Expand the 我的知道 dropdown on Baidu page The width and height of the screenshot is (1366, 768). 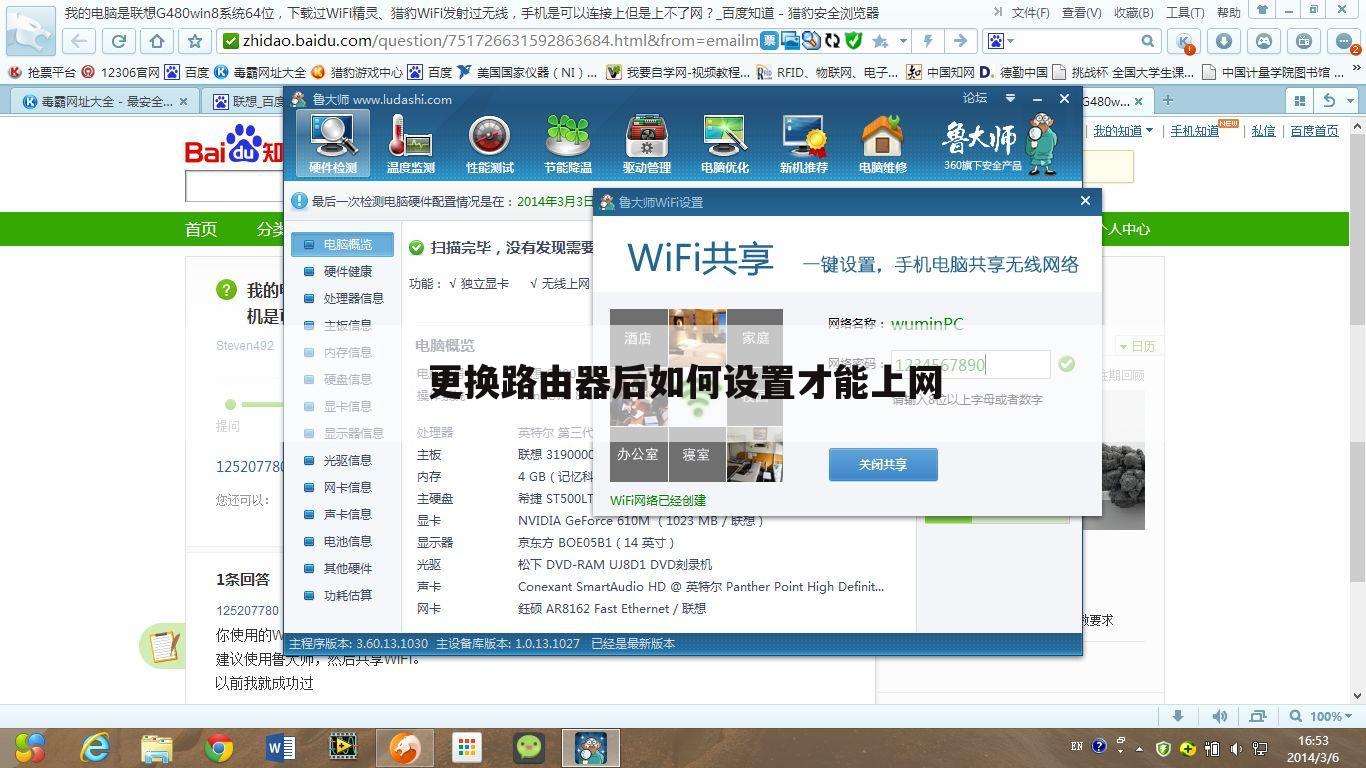(x=1149, y=131)
